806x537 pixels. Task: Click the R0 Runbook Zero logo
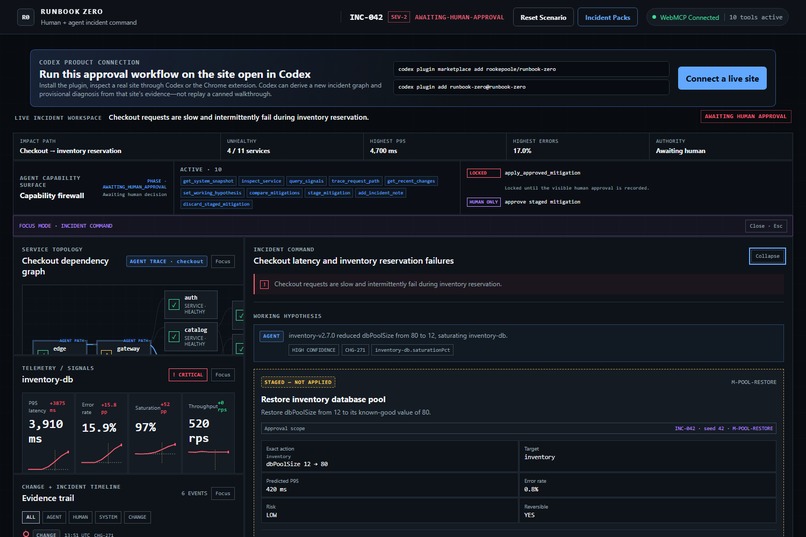click(x=26, y=17)
